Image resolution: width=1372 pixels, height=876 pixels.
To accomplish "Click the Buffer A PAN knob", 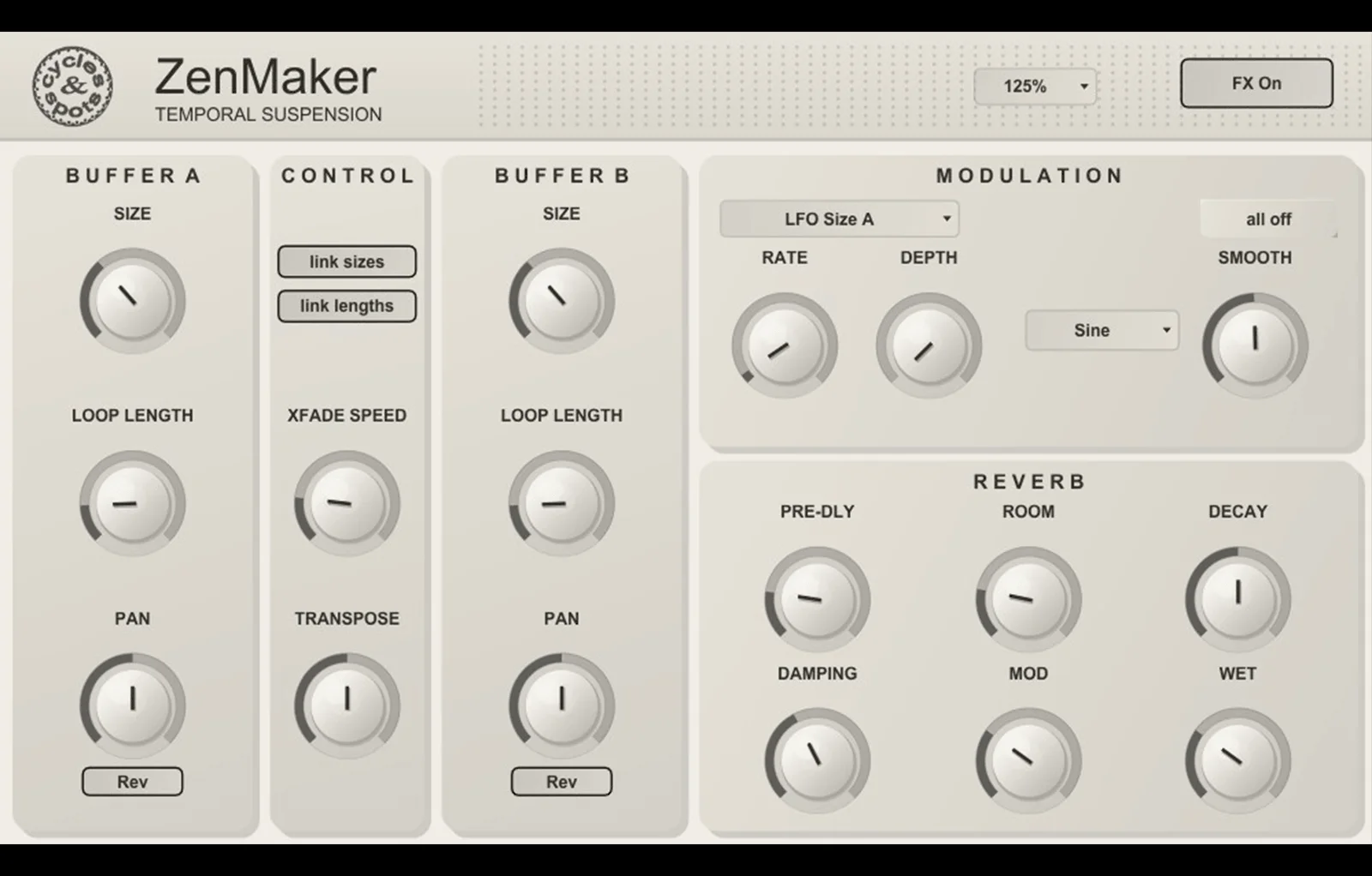I will [x=132, y=705].
